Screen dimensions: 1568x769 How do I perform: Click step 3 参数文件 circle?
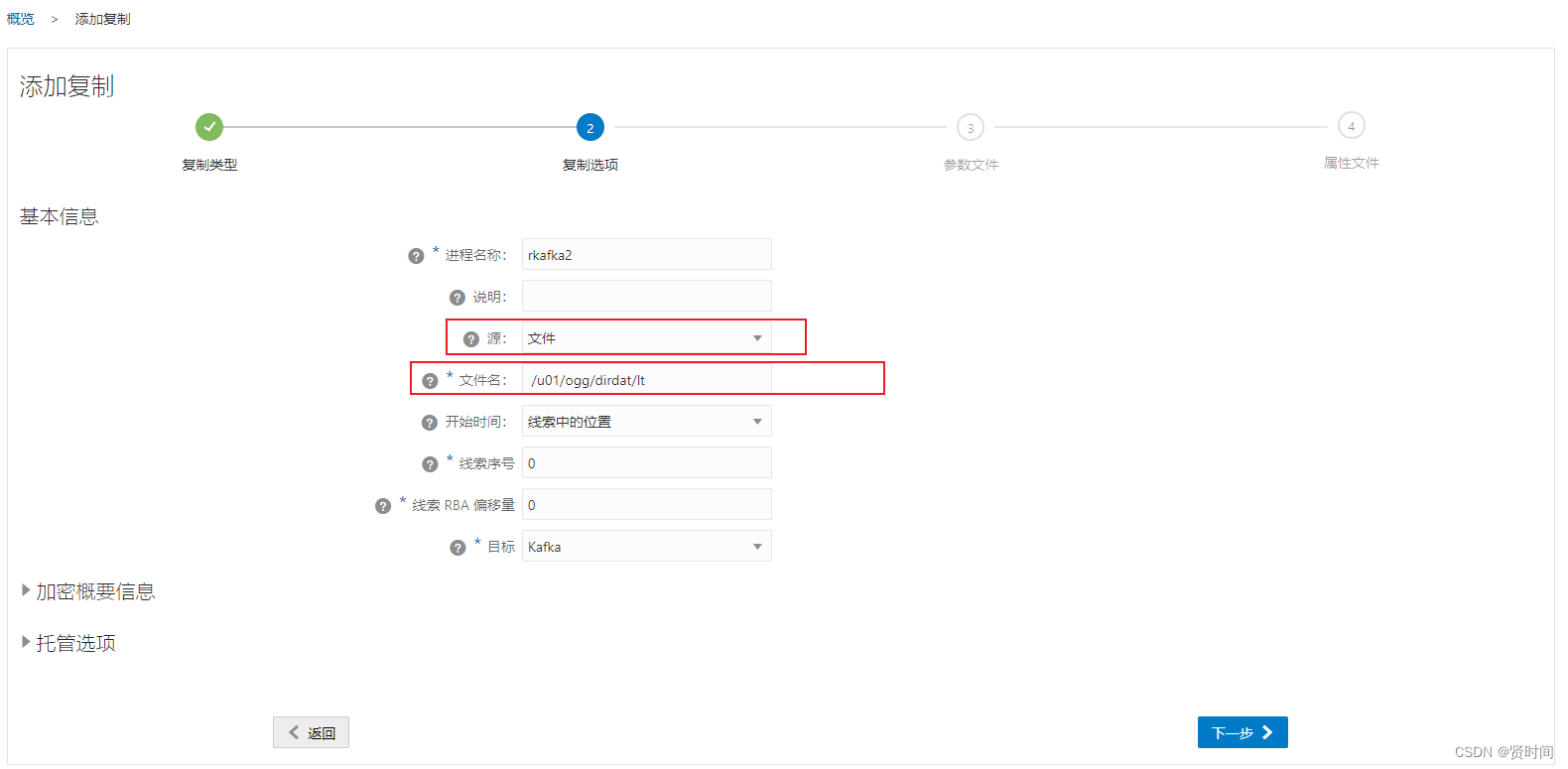pyautogui.click(x=971, y=127)
